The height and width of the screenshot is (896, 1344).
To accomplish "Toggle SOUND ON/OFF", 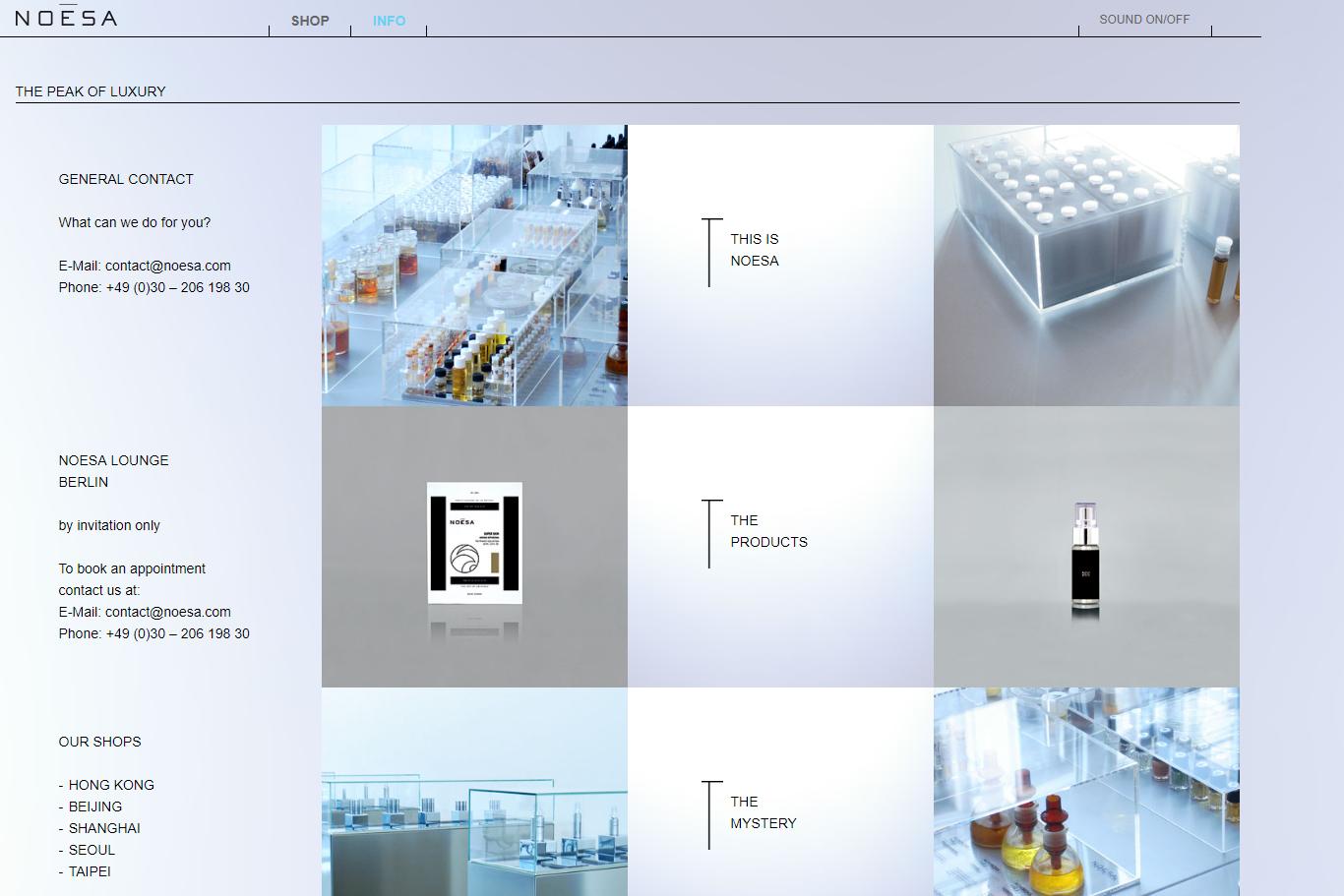I will [1144, 20].
